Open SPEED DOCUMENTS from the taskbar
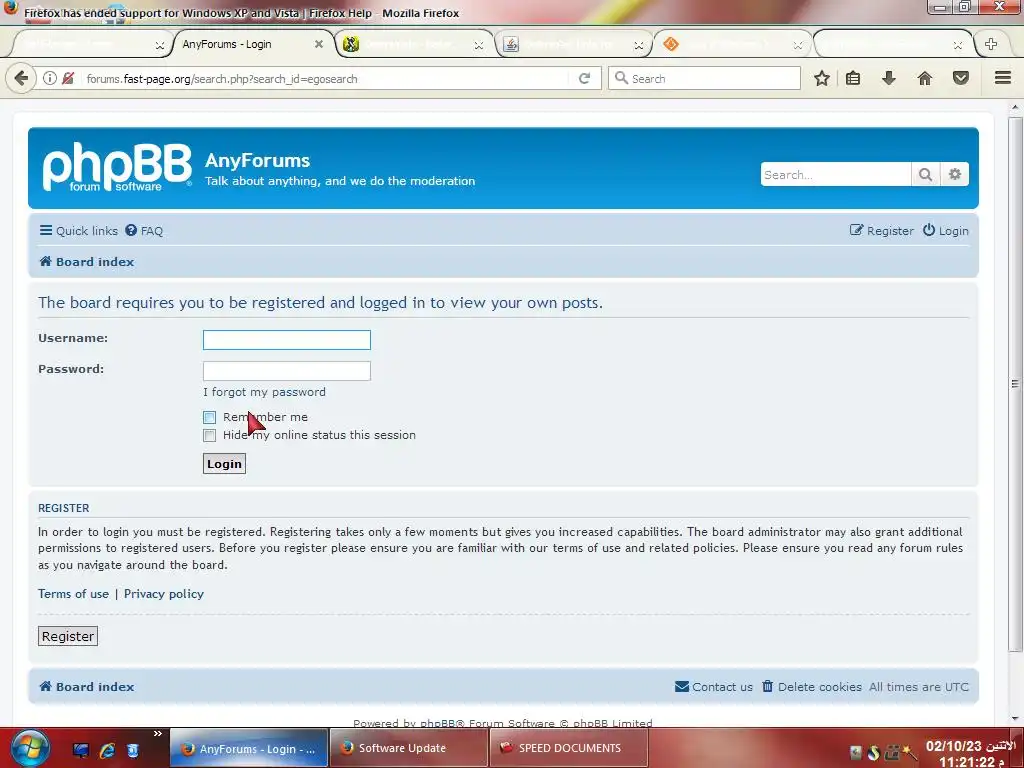This screenshot has width=1024, height=768. (x=569, y=748)
